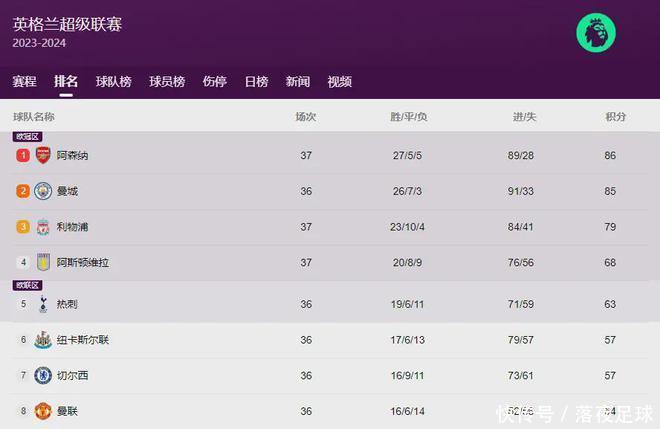Click the 积分 points column header
Screen dimensions: 660x429
click(615, 117)
